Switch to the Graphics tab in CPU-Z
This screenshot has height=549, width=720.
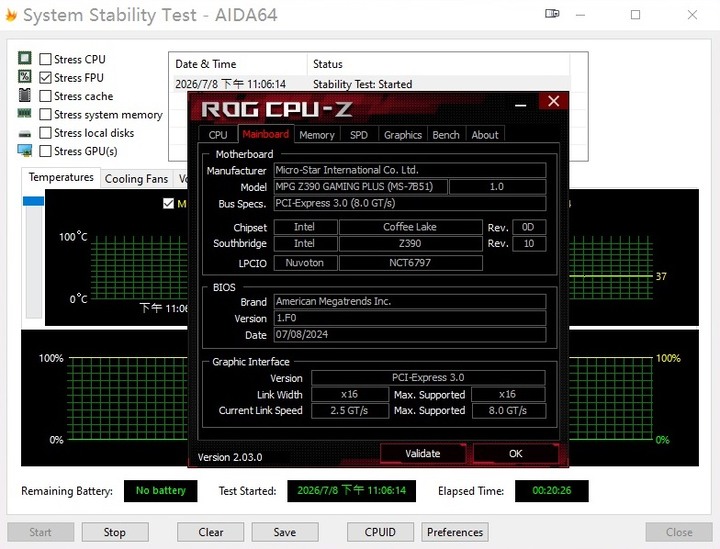(403, 135)
